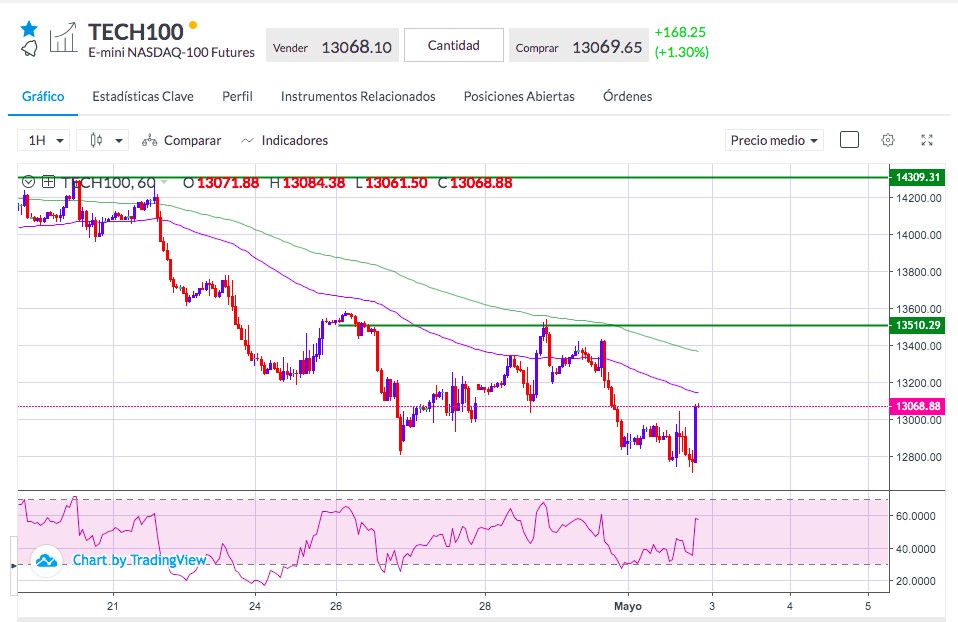Image resolution: width=958 pixels, height=622 pixels.
Task: Click the small arrow at left chart edge
Action: click(13, 566)
